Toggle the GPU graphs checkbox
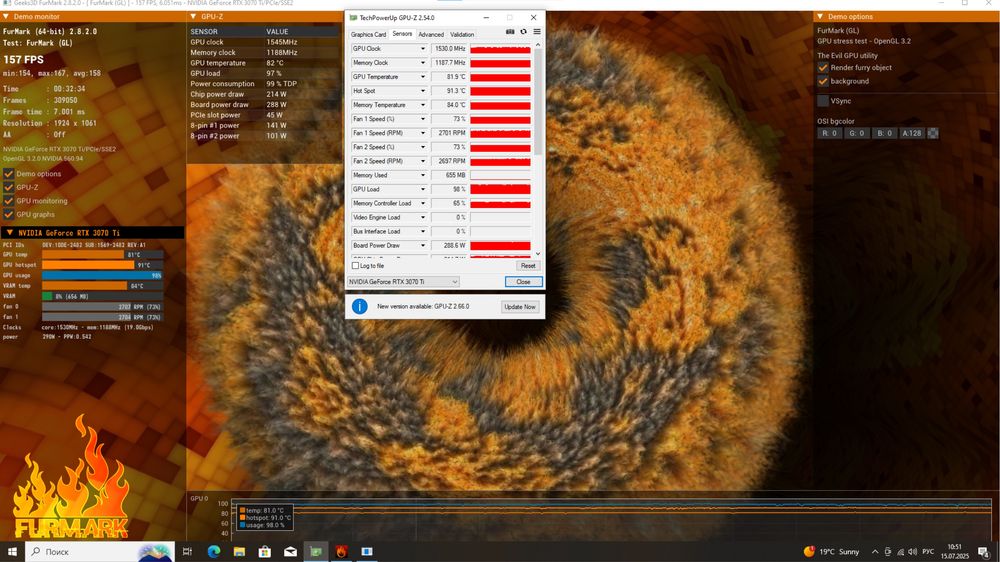Viewport: 1000px width, 562px height. (x=8, y=215)
